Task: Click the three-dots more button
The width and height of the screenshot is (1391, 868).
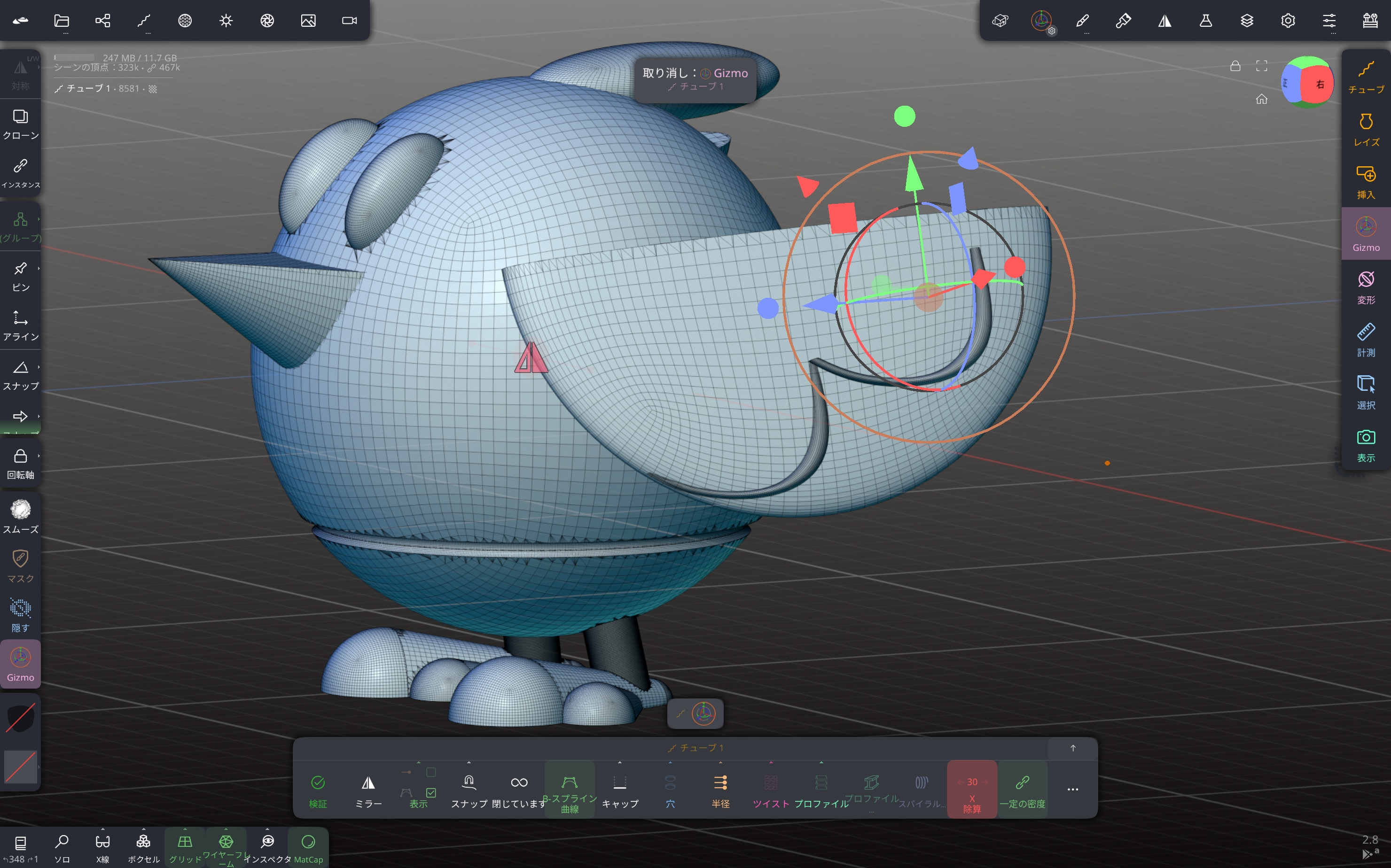Action: click(x=1072, y=790)
